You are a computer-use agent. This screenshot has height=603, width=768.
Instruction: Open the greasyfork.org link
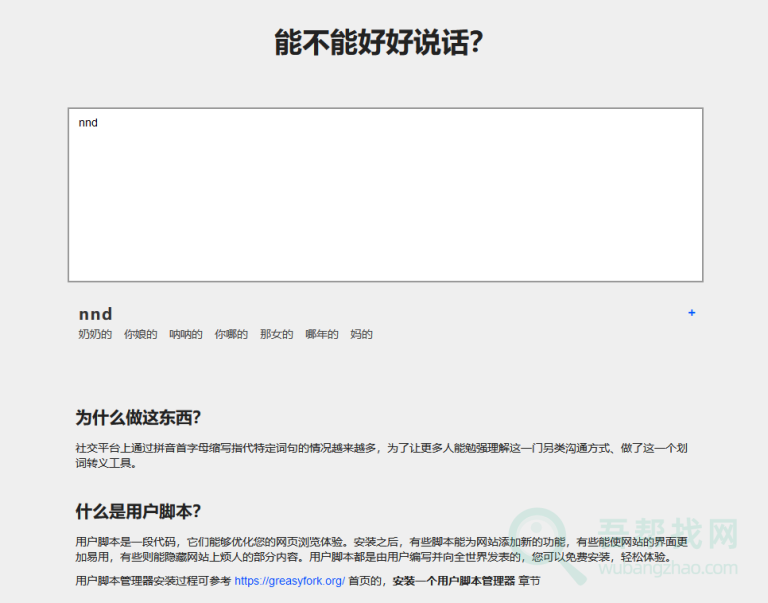click(289, 580)
